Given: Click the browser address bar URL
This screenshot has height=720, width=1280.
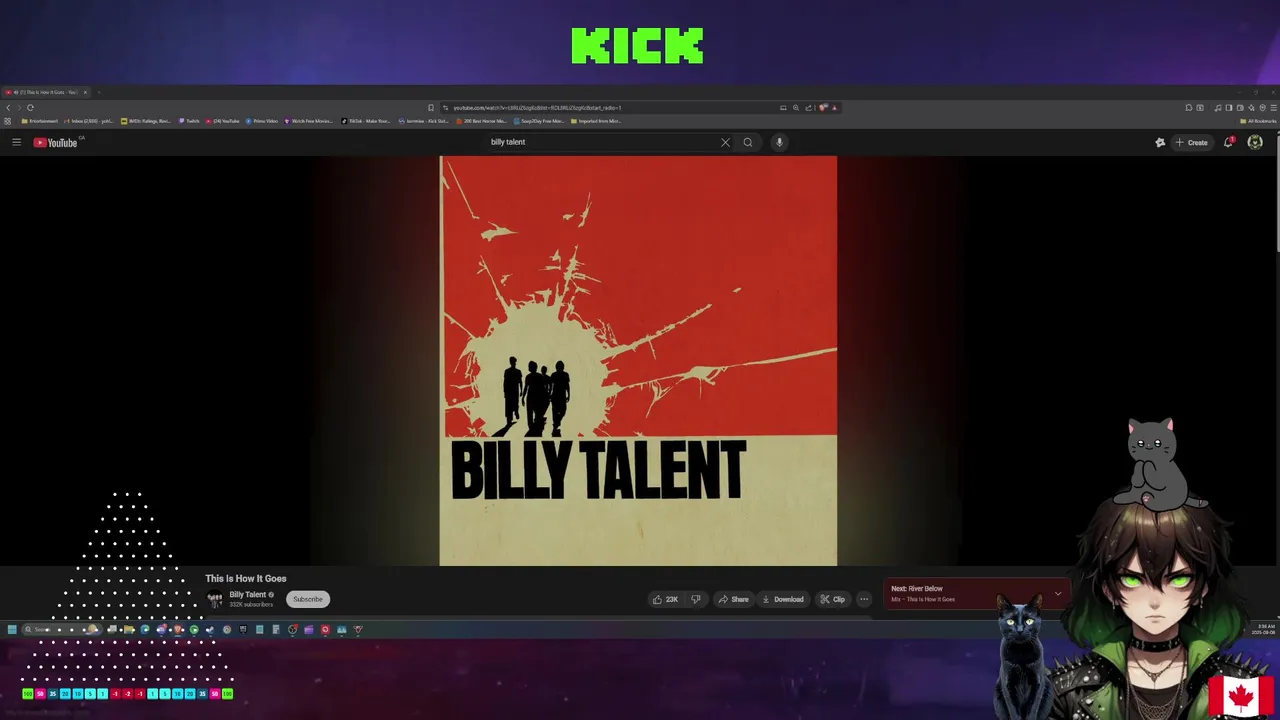Looking at the screenshot, I should pyautogui.click(x=537, y=107).
